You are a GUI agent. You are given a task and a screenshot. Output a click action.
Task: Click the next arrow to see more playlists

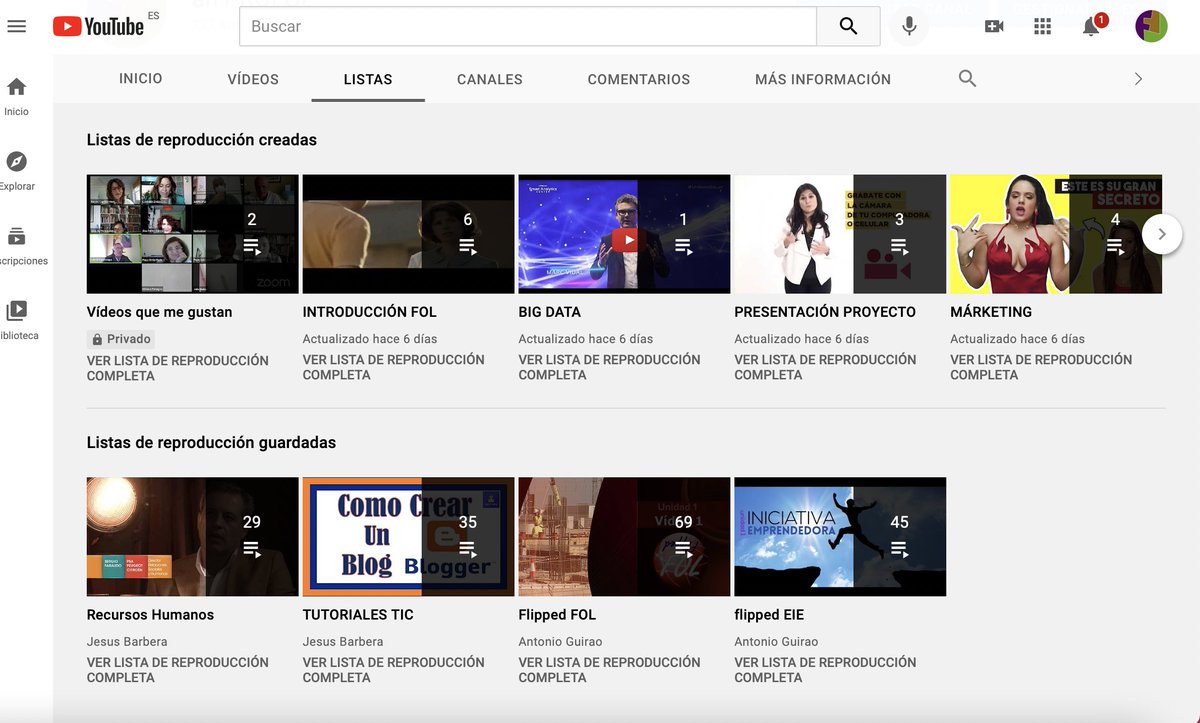1162,233
